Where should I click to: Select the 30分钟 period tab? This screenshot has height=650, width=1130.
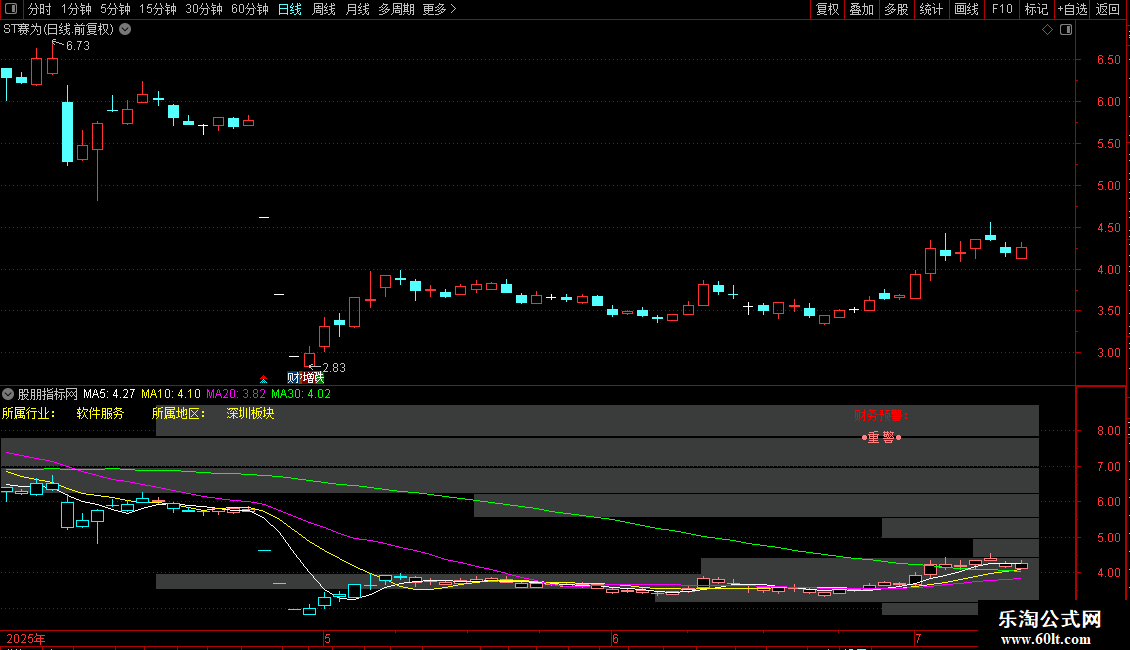(203, 9)
